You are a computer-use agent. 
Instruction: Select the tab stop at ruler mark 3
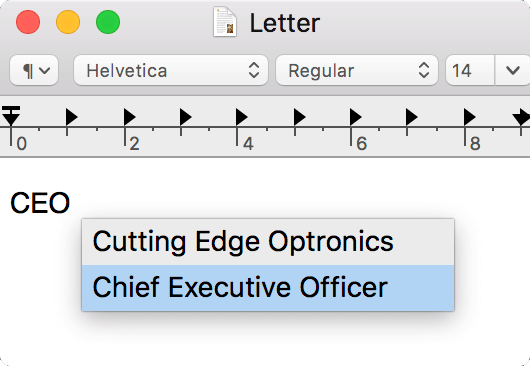(186, 117)
